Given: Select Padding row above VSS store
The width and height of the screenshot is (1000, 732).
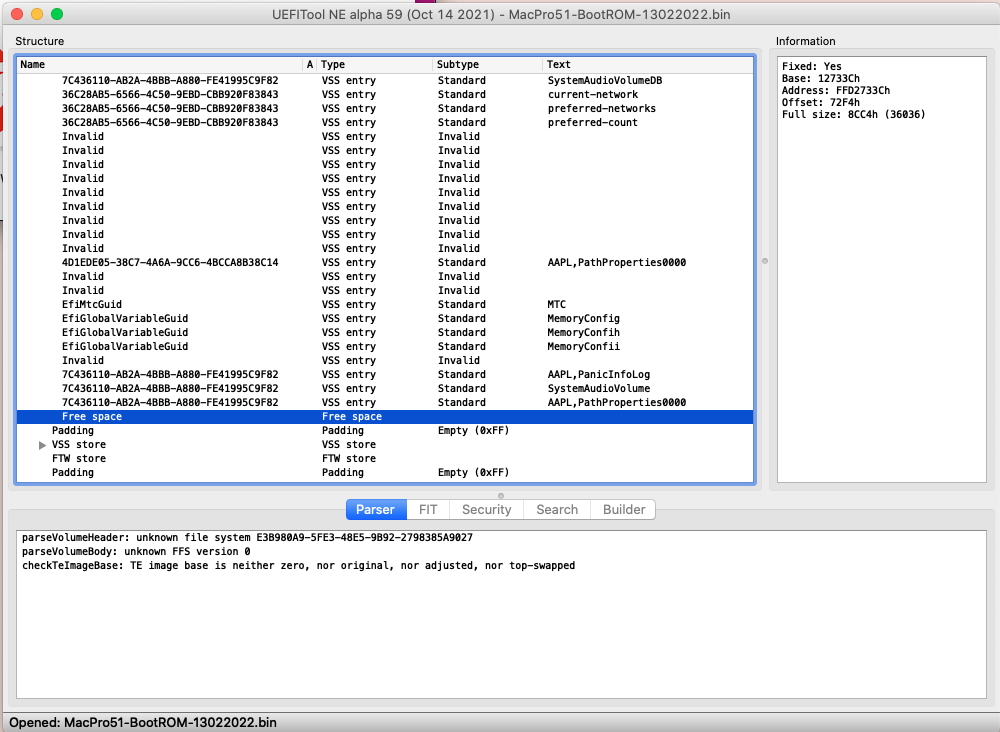Looking at the screenshot, I should 385,430.
